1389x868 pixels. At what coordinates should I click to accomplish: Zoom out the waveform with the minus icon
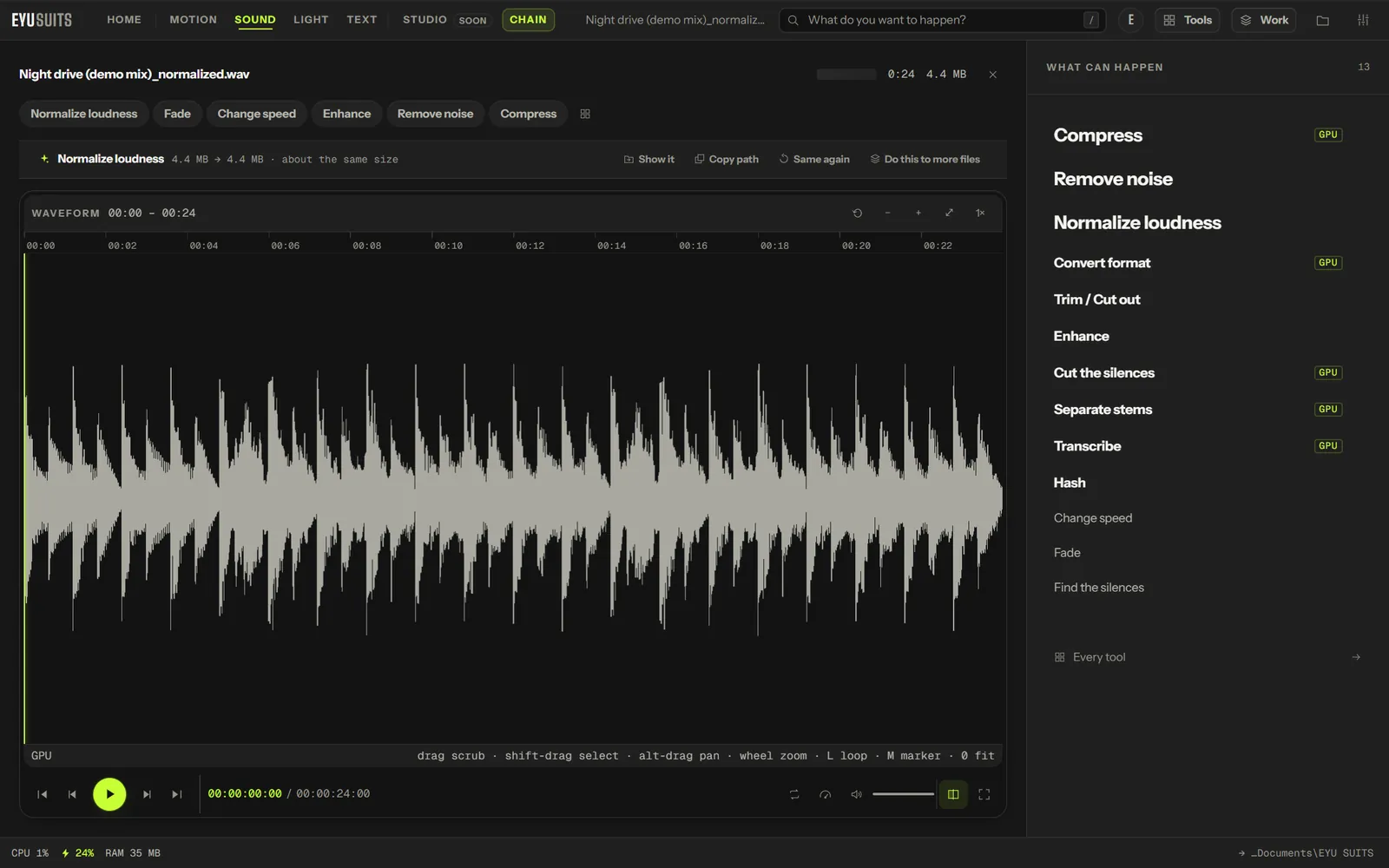click(x=887, y=213)
